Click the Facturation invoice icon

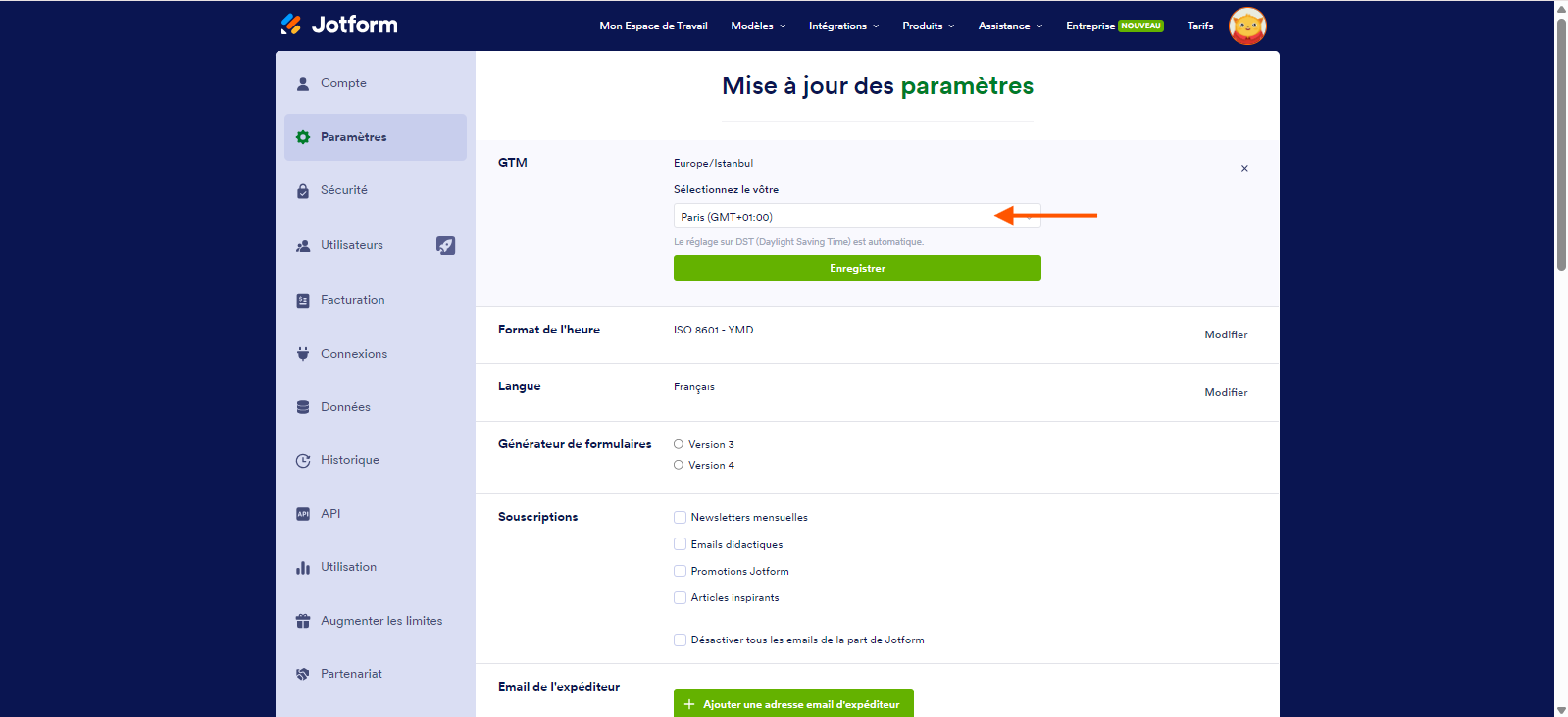tap(303, 301)
